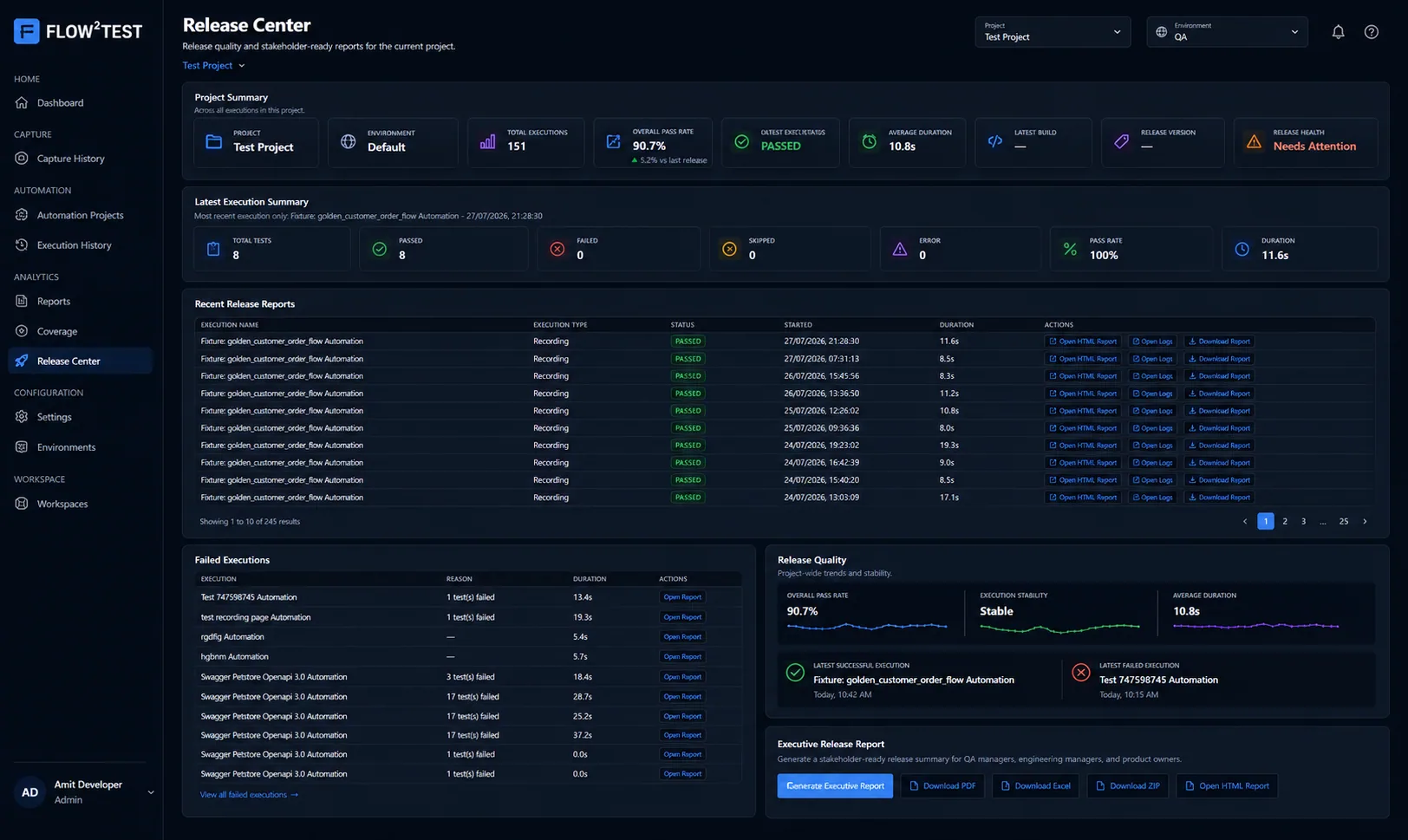1408x840 pixels.
Task: Open Report for Test 747598745 Automation
Action: pyautogui.click(x=682, y=597)
